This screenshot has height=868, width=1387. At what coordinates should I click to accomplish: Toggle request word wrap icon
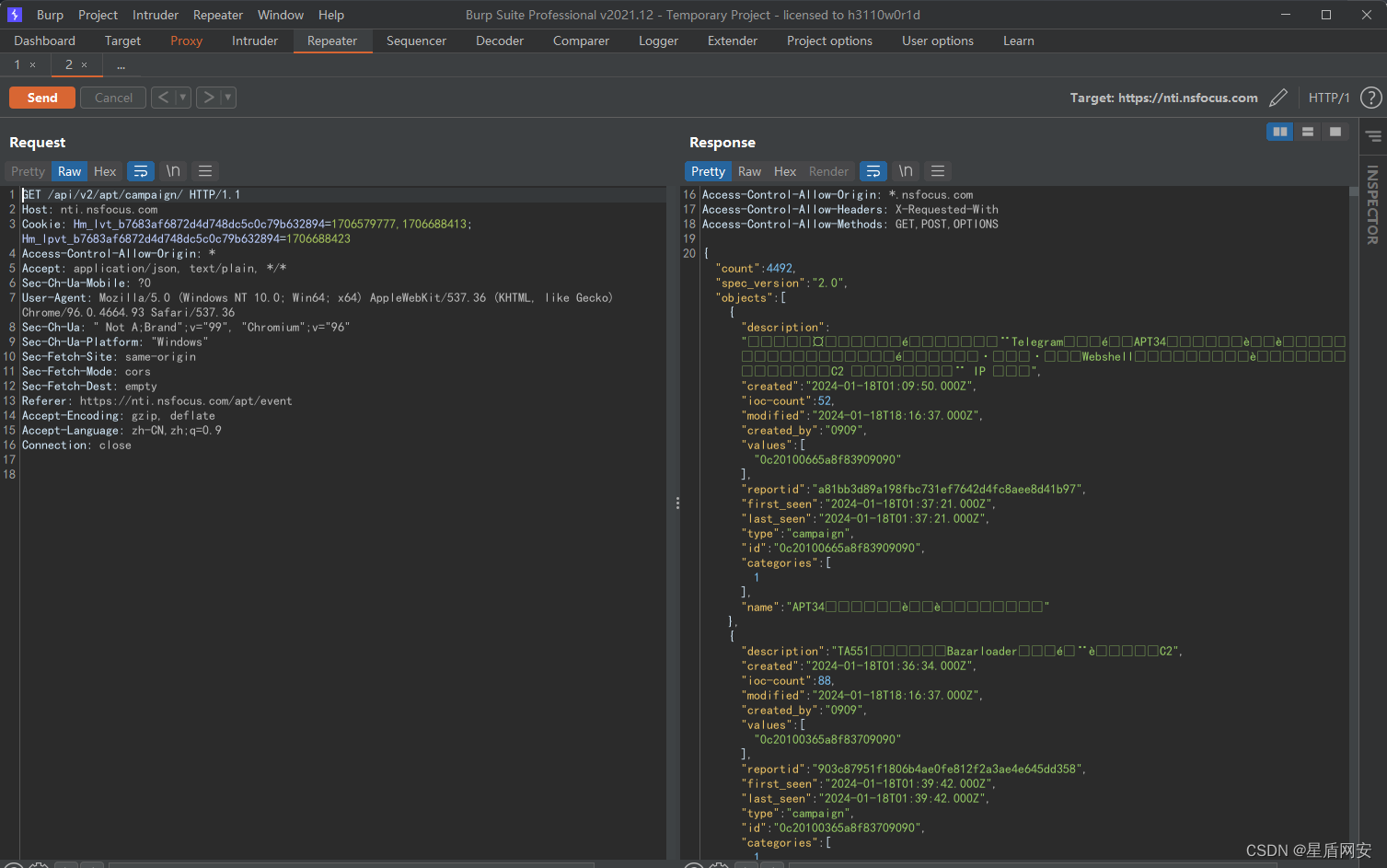click(141, 171)
